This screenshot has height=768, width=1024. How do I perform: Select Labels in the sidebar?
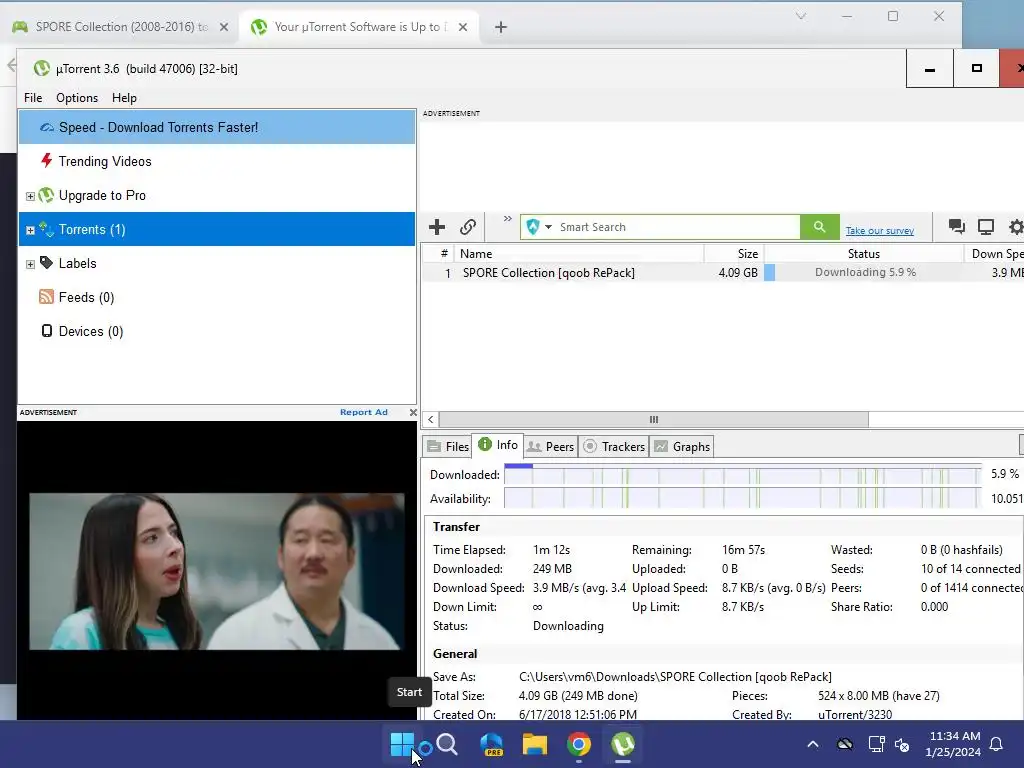click(x=217, y=263)
